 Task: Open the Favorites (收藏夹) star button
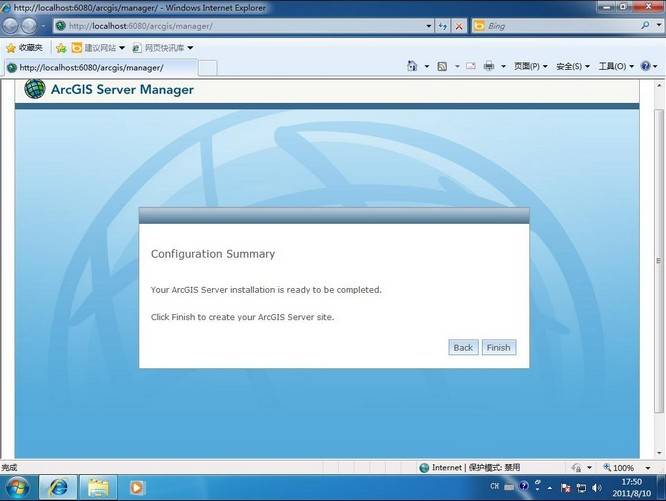pyautogui.click(x=25, y=48)
